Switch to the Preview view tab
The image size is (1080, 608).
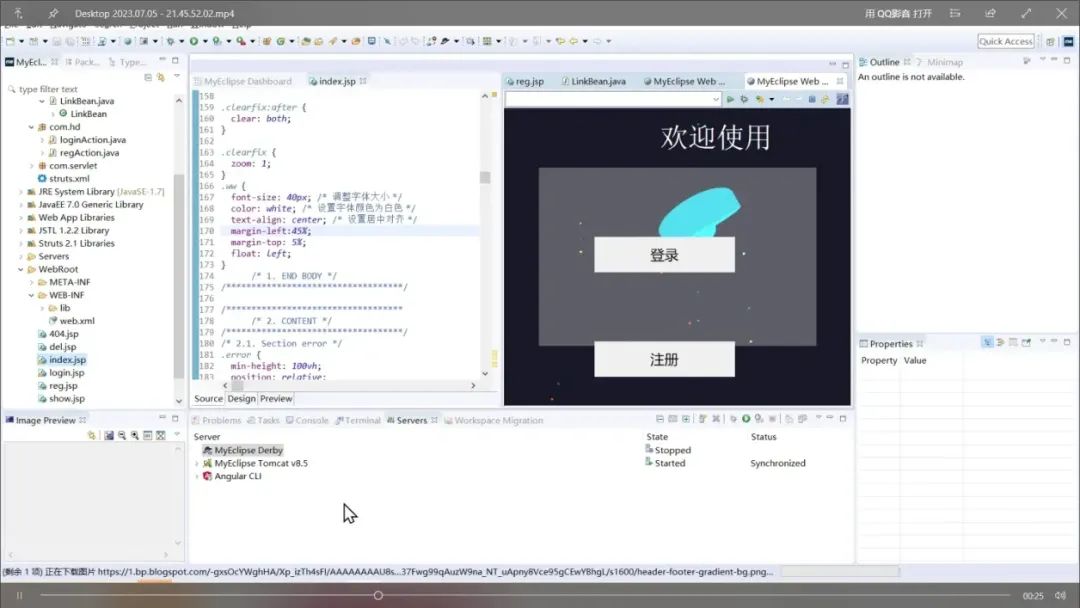coord(276,399)
